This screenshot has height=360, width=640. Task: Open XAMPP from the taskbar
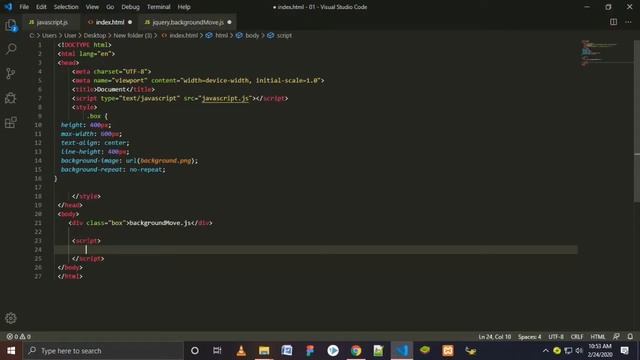[x=448, y=351]
